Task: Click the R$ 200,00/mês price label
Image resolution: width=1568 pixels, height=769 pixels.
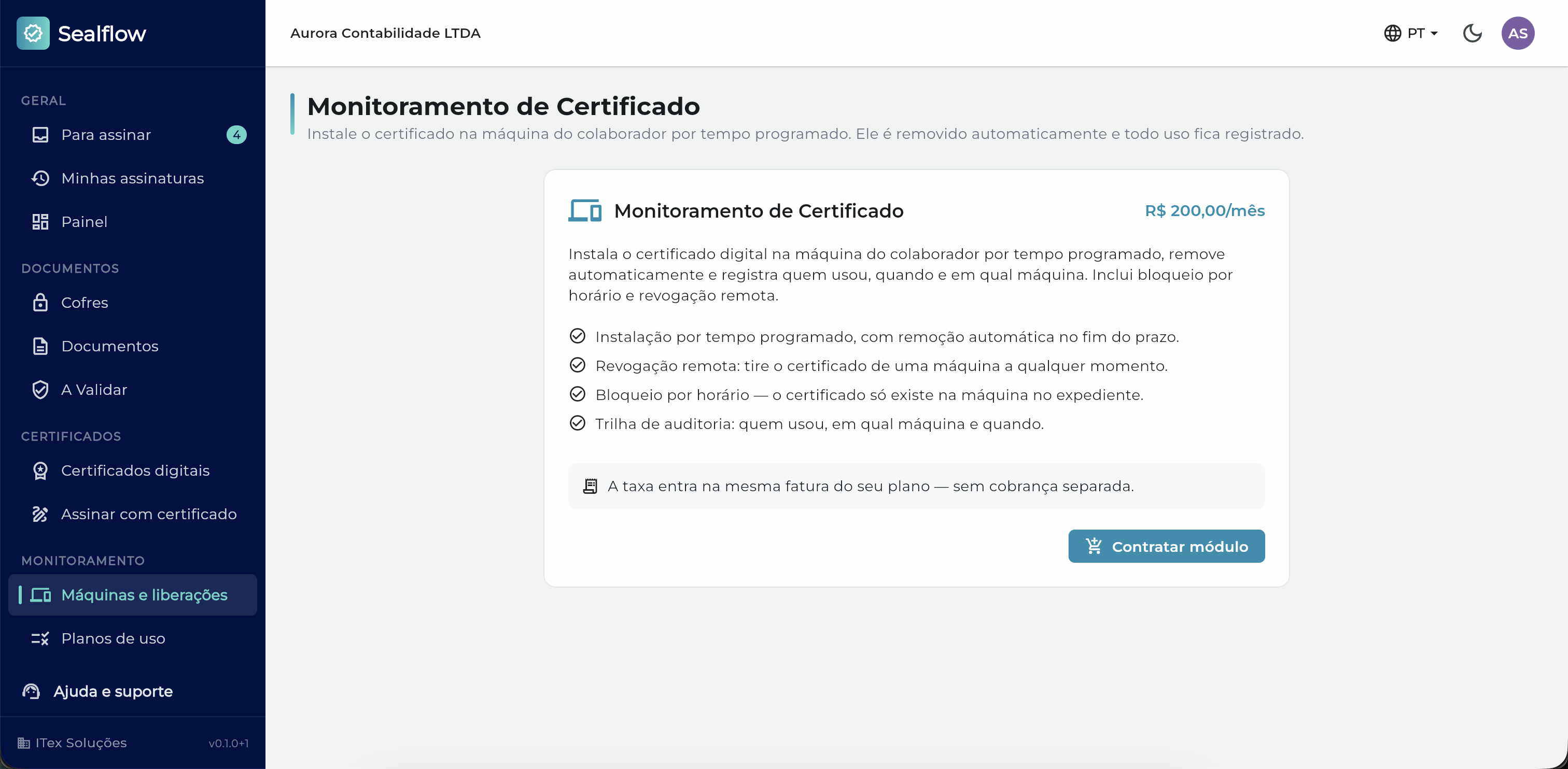Action: point(1205,210)
